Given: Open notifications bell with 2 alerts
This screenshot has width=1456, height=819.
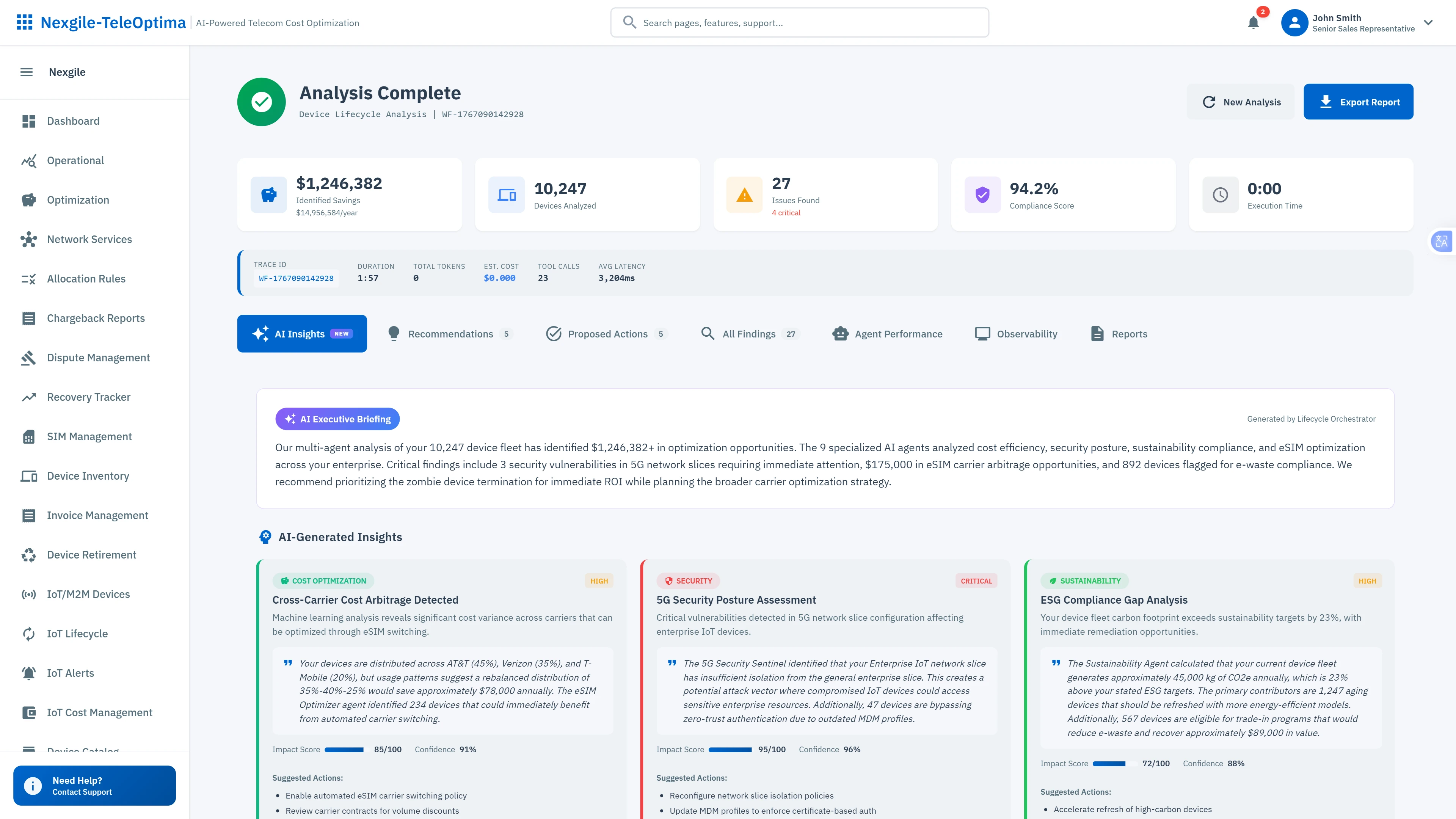Looking at the screenshot, I should (x=1253, y=23).
